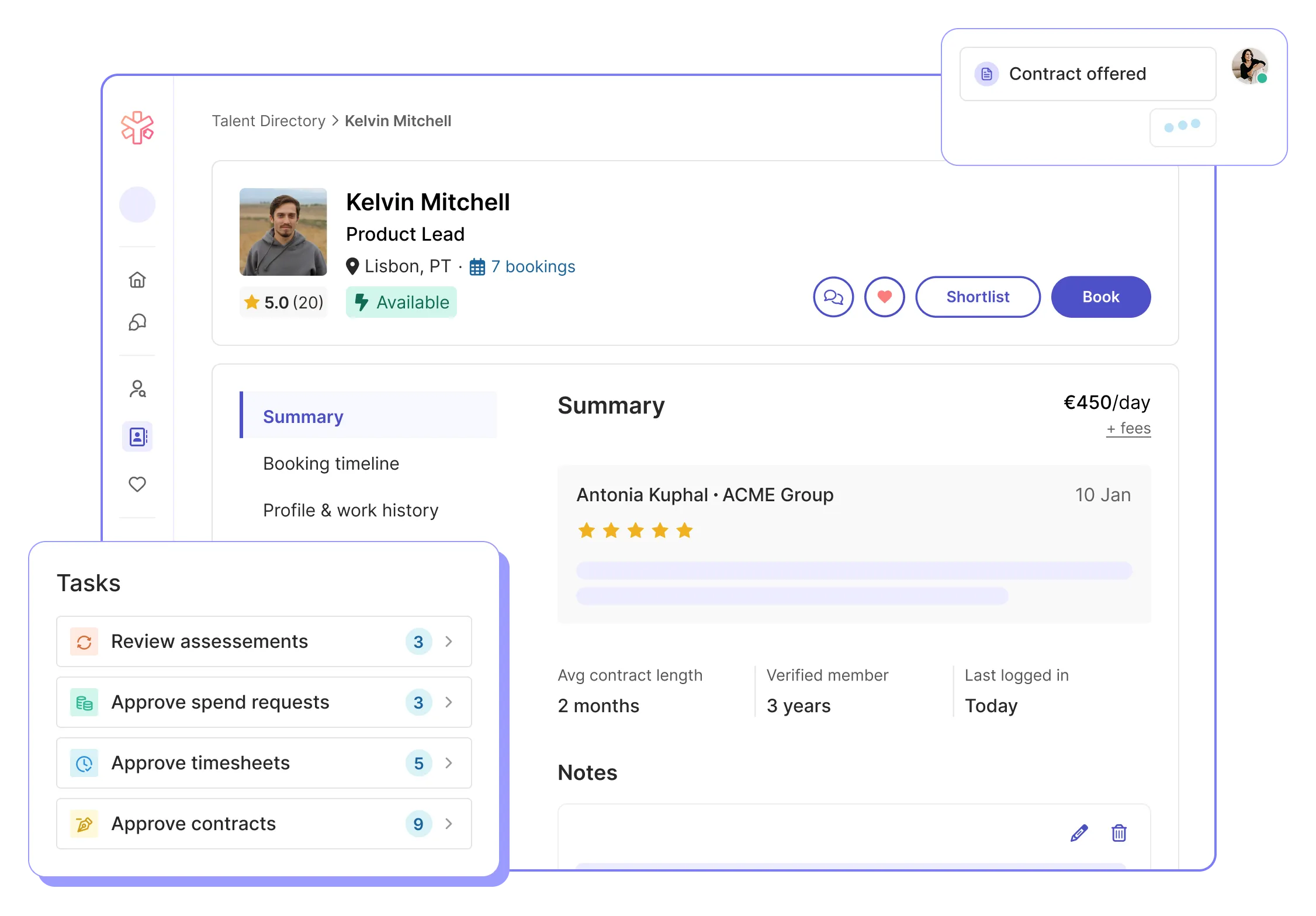The image size is (1316, 916).
Task: Click the count badge 3 on Approve spend requests
Action: click(418, 702)
